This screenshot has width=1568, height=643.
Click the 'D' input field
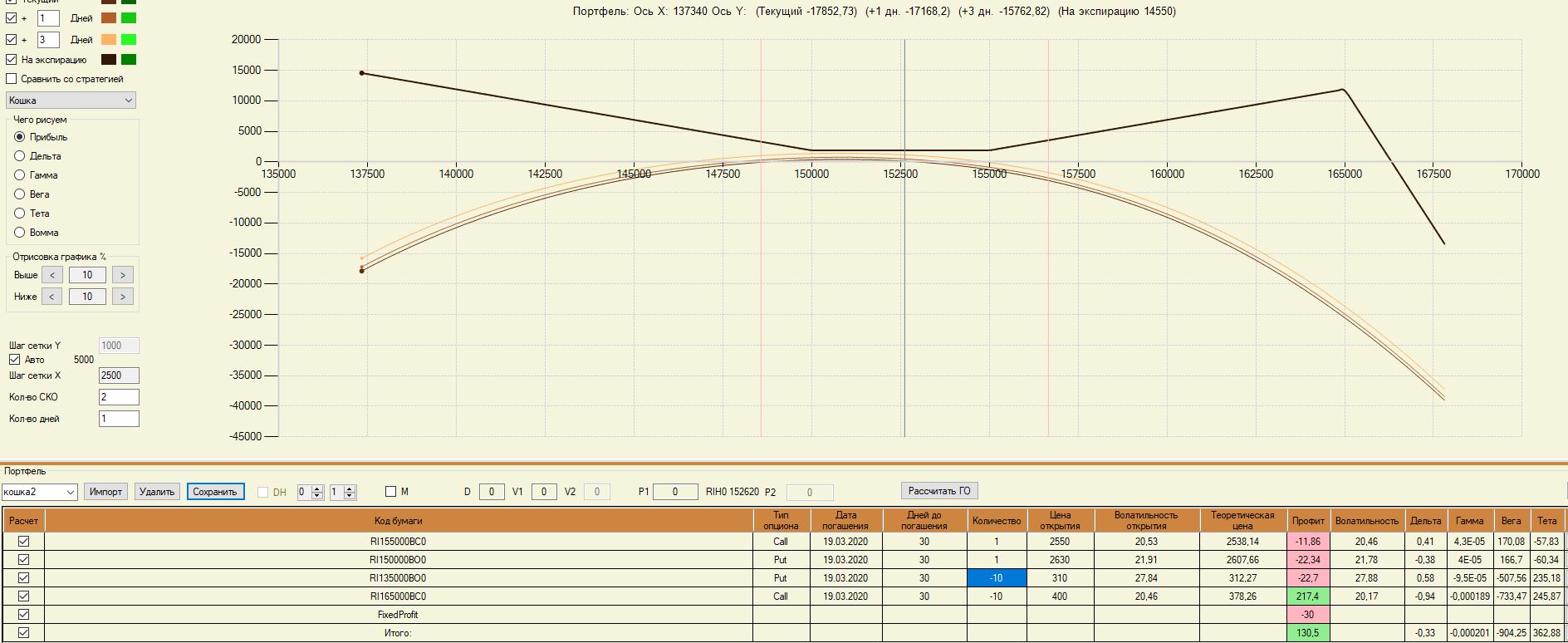click(x=492, y=492)
